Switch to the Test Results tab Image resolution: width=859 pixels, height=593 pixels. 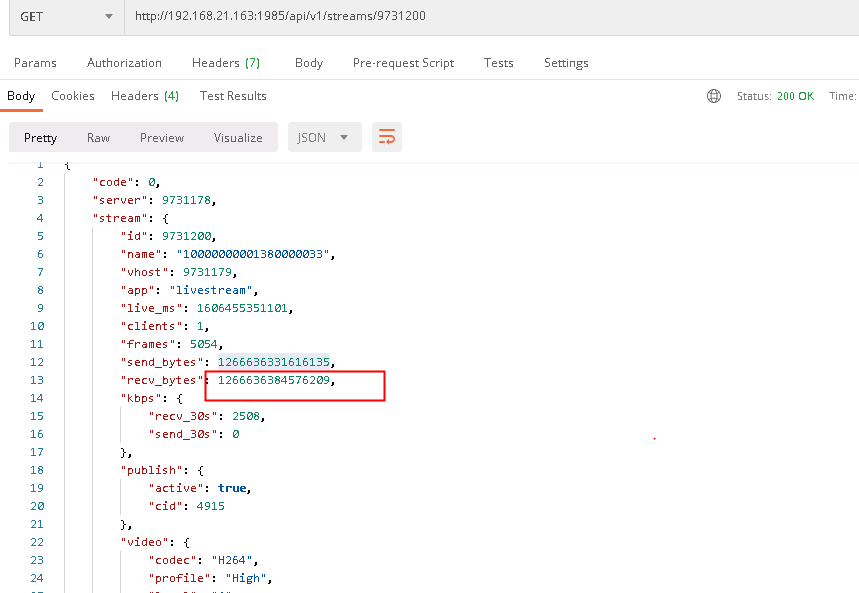click(232, 95)
